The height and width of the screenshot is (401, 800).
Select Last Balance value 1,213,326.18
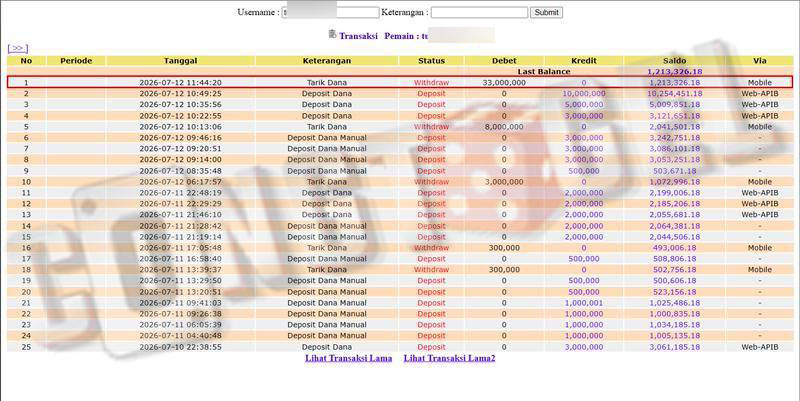tap(674, 71)
